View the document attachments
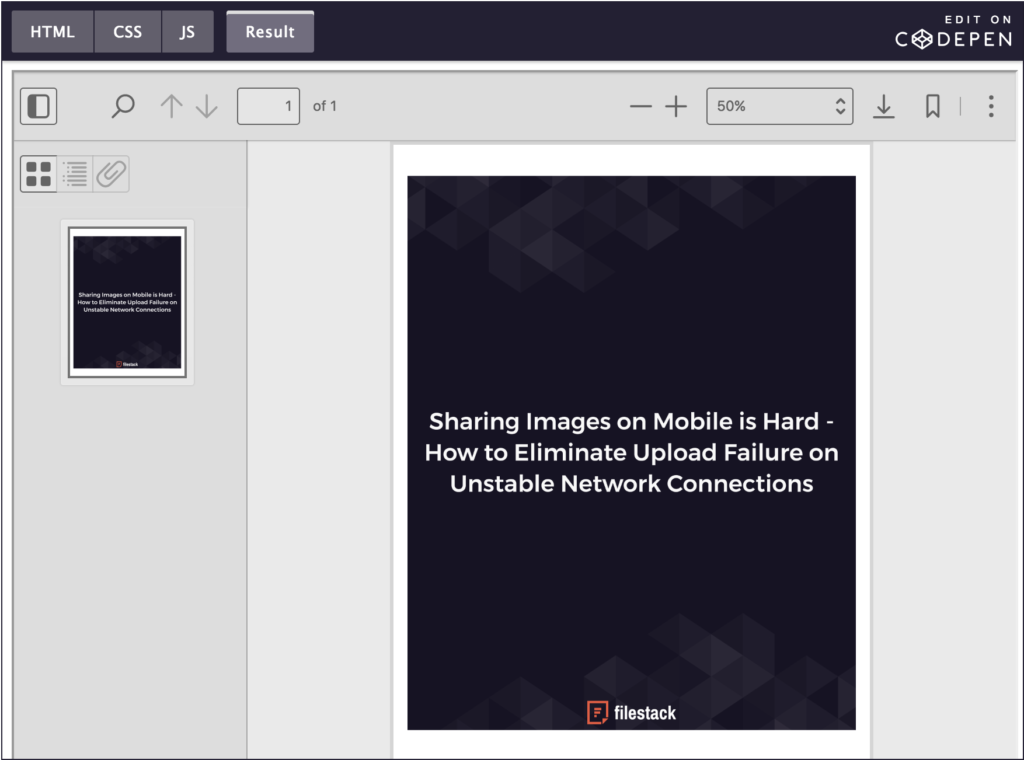1024x760 pixels. point(110,173)
